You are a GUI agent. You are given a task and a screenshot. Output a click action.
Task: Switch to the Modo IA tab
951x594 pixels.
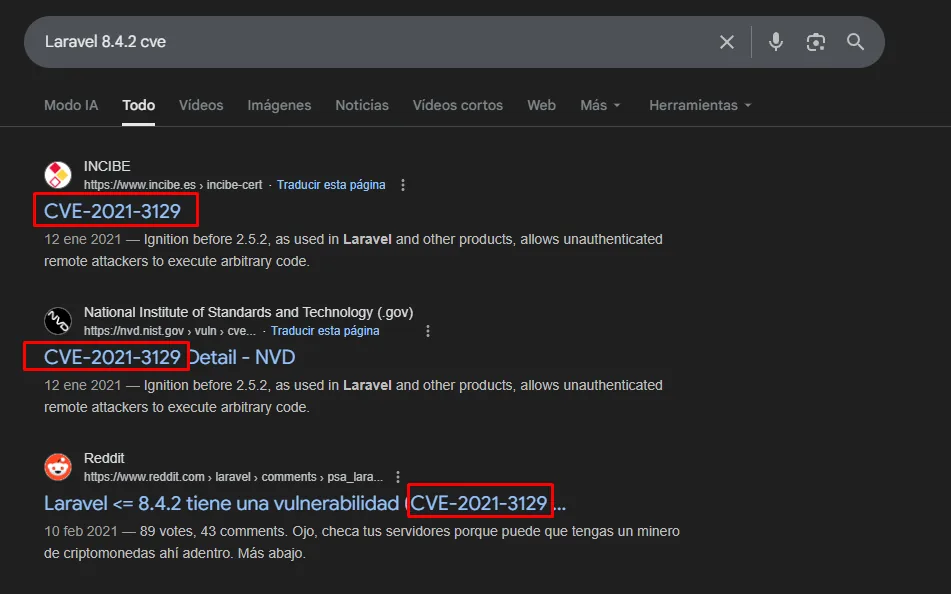tap(71, 105)
